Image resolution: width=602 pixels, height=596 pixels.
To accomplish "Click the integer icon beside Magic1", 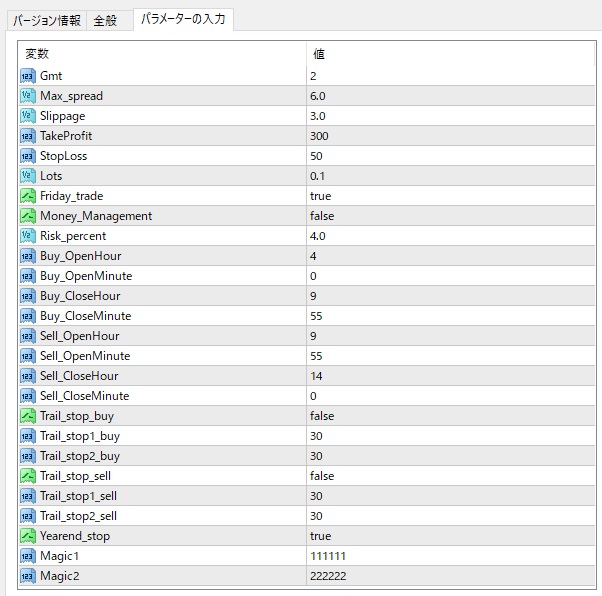I will pos(28,556).
